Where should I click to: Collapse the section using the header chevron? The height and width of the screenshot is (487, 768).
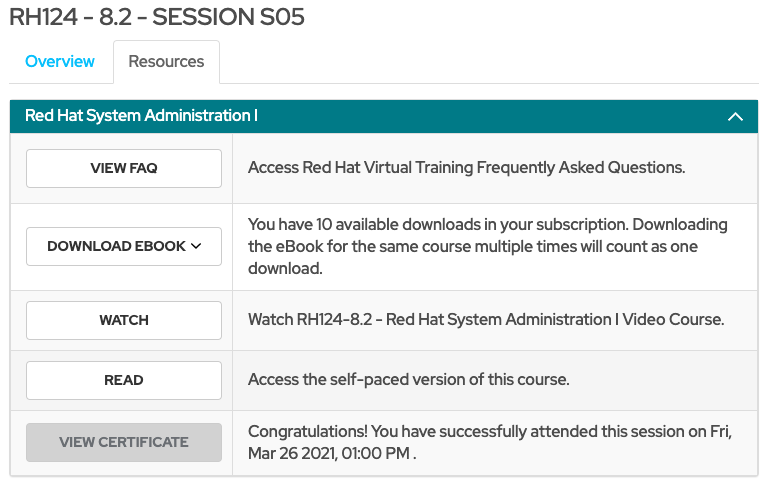[x=735, y=117]
